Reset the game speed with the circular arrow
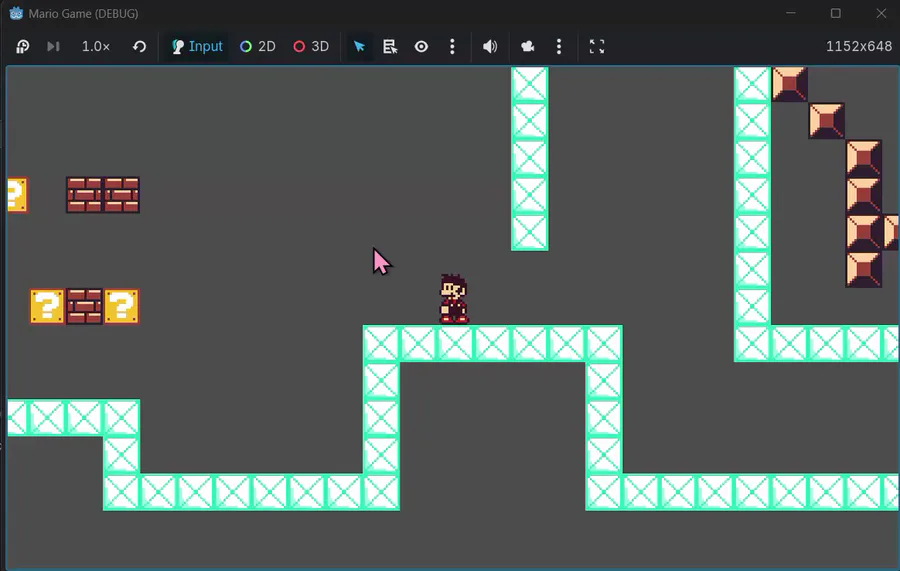 (139, 46)
